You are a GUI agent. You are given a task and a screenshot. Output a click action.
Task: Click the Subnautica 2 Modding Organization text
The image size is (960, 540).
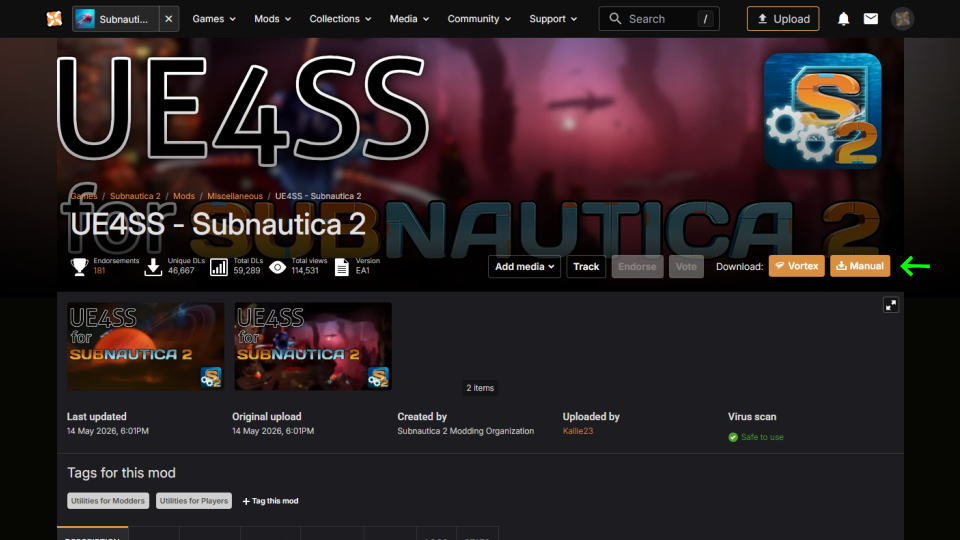coord(465,431)
